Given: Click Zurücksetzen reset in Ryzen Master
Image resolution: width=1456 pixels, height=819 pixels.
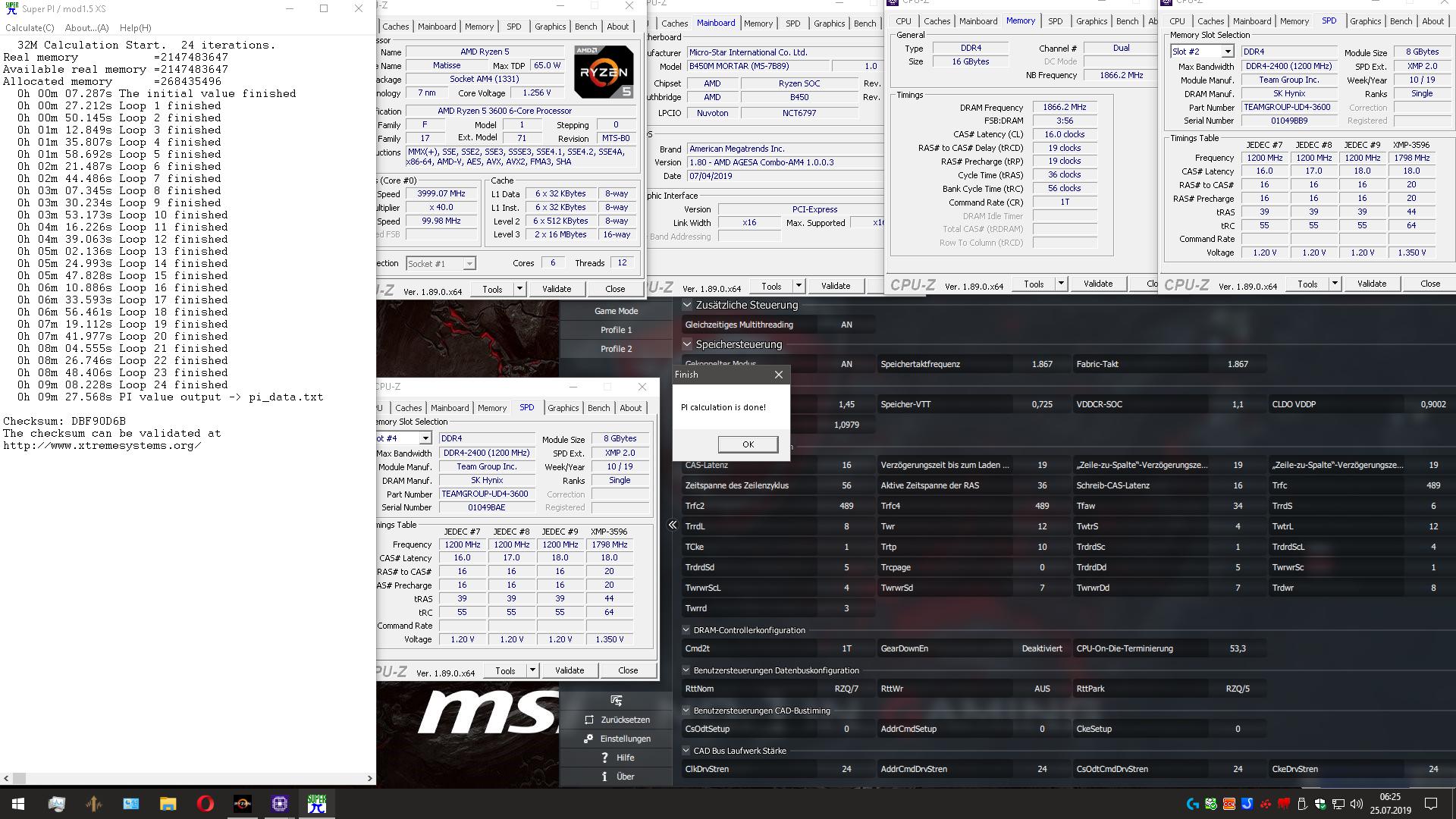Looking at the screenshot, I should coord(617,720).
